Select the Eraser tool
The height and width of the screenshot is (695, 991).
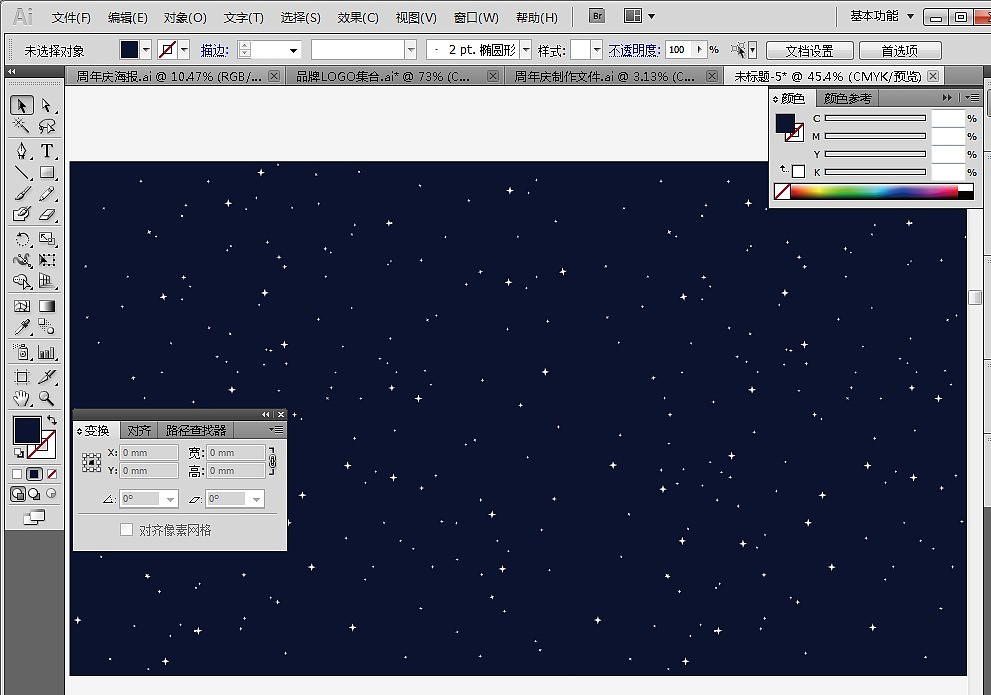[x=47, y=214]
